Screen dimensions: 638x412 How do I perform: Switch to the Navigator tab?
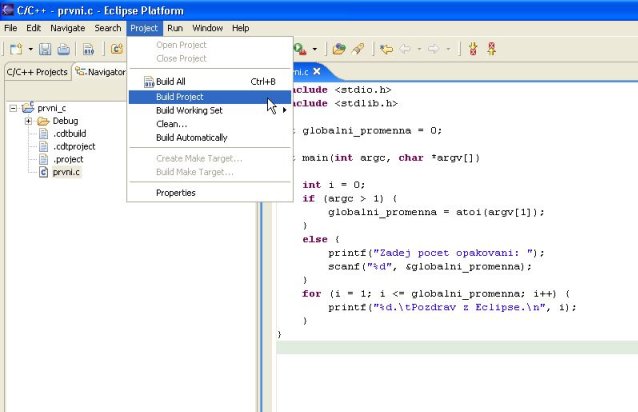[x=101, y=72]
